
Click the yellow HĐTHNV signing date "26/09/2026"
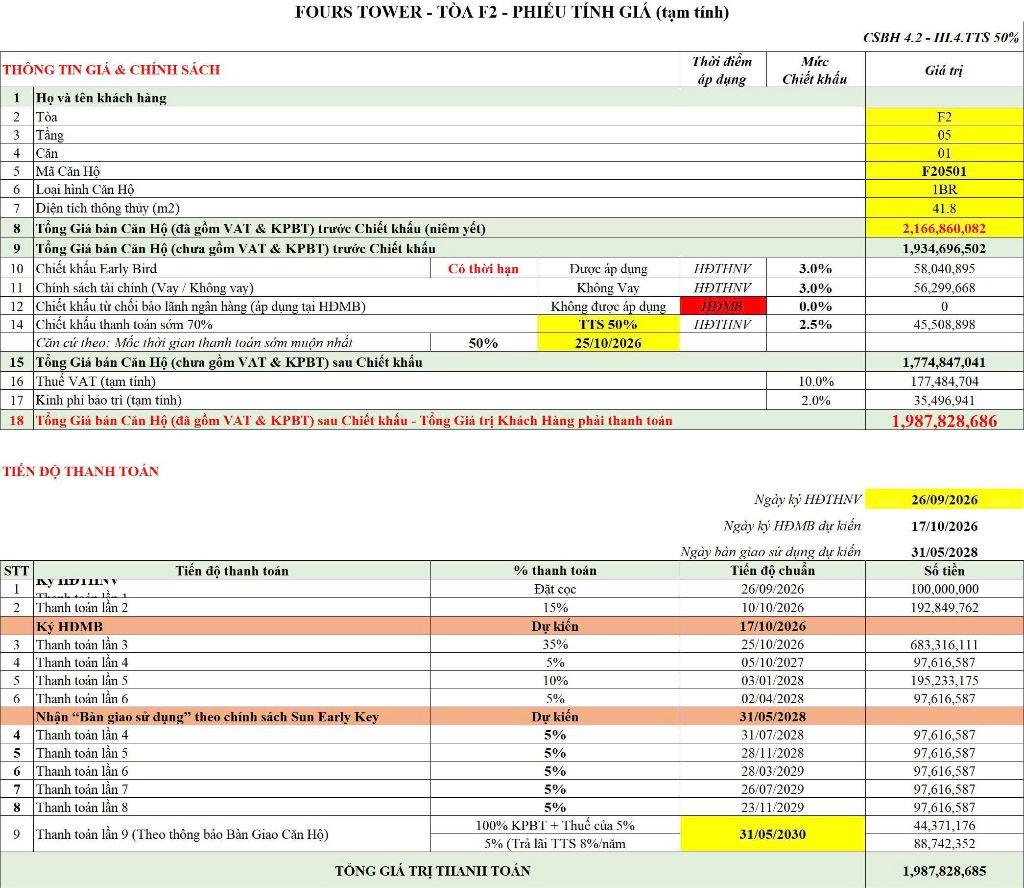(944, 500)
